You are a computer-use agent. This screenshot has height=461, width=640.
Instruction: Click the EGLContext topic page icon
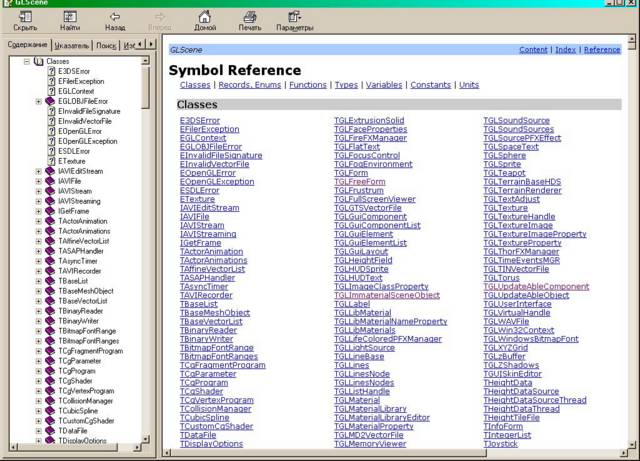(51, 91)
